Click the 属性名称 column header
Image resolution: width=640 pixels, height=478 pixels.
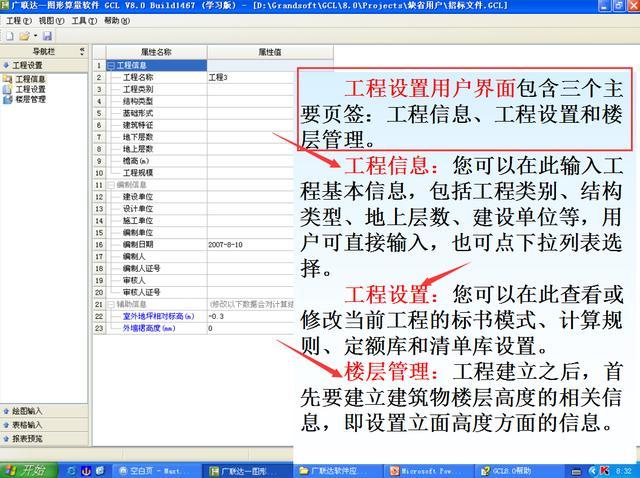pyautogui.click(x=156, y=52)
